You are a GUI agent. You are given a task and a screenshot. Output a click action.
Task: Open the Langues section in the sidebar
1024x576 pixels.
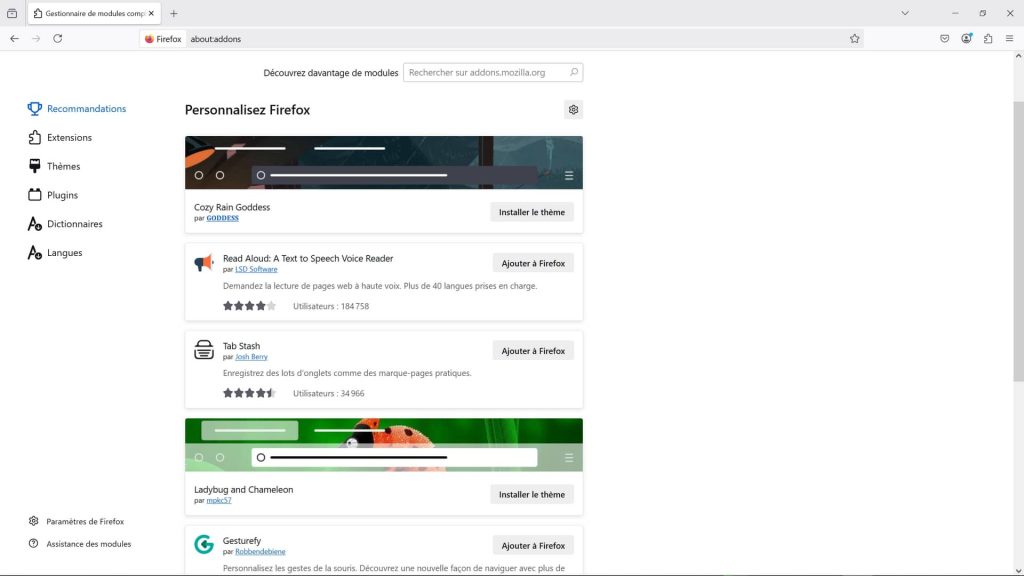pos(62,252)
